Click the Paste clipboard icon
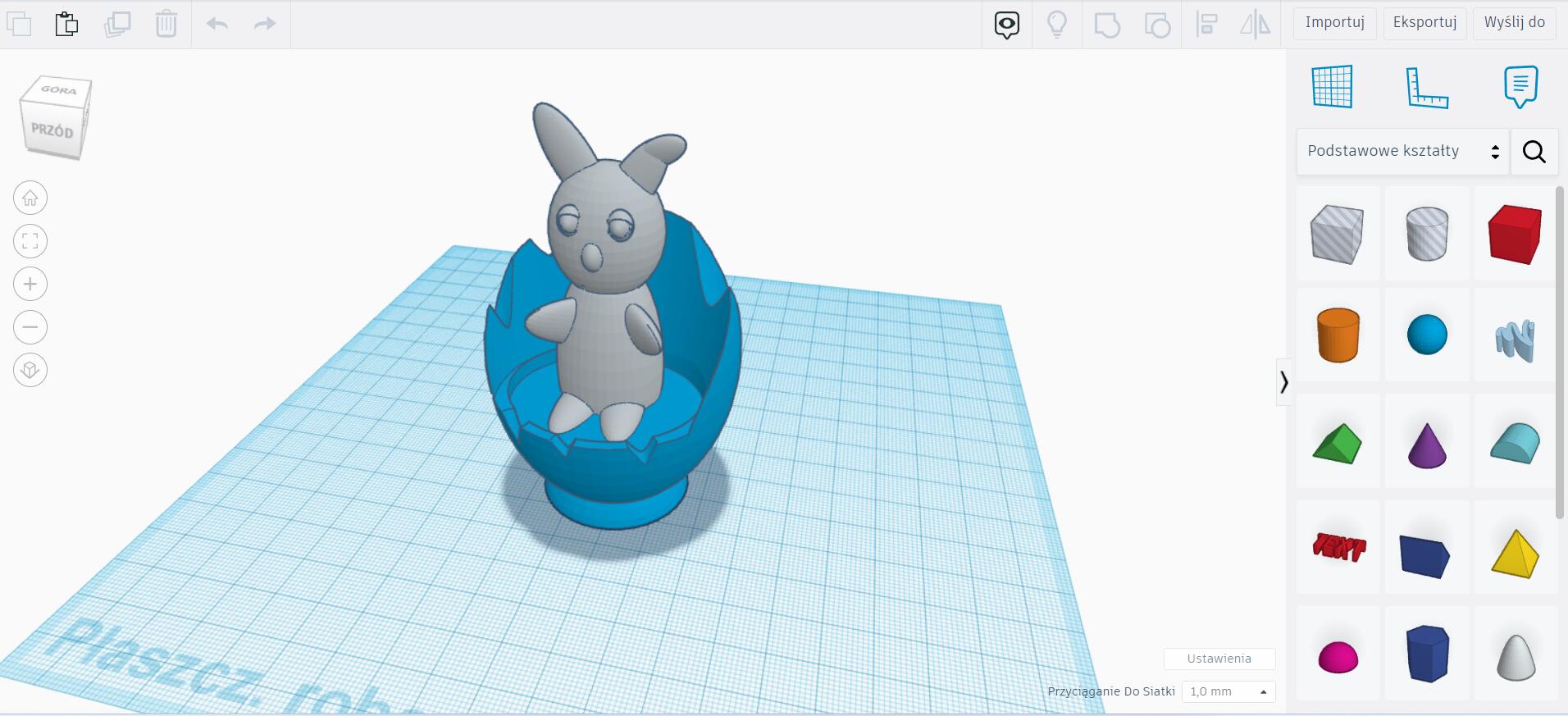 67,24
